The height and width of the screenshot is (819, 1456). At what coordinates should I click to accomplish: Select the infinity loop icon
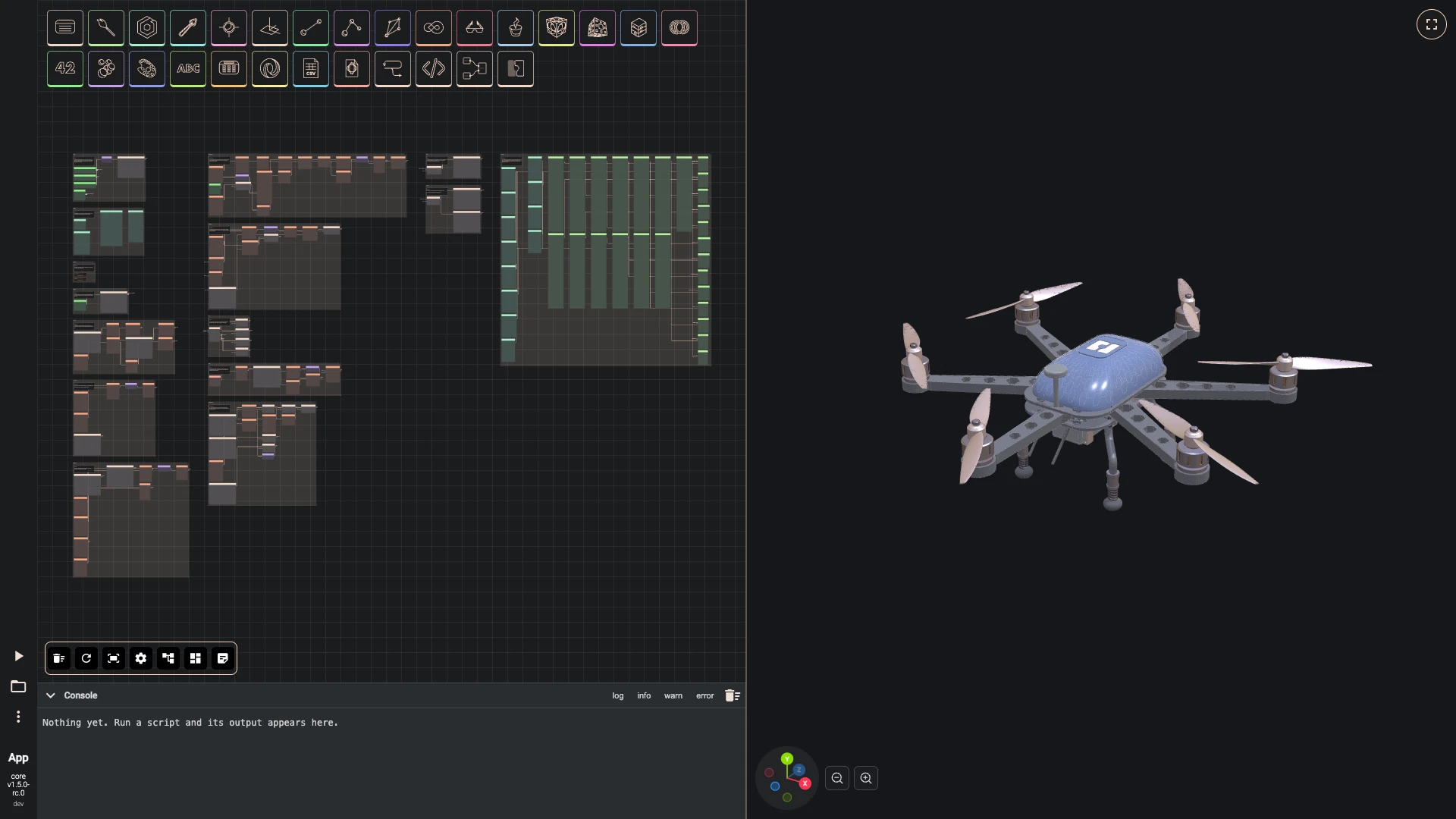(x=434, y=28)
